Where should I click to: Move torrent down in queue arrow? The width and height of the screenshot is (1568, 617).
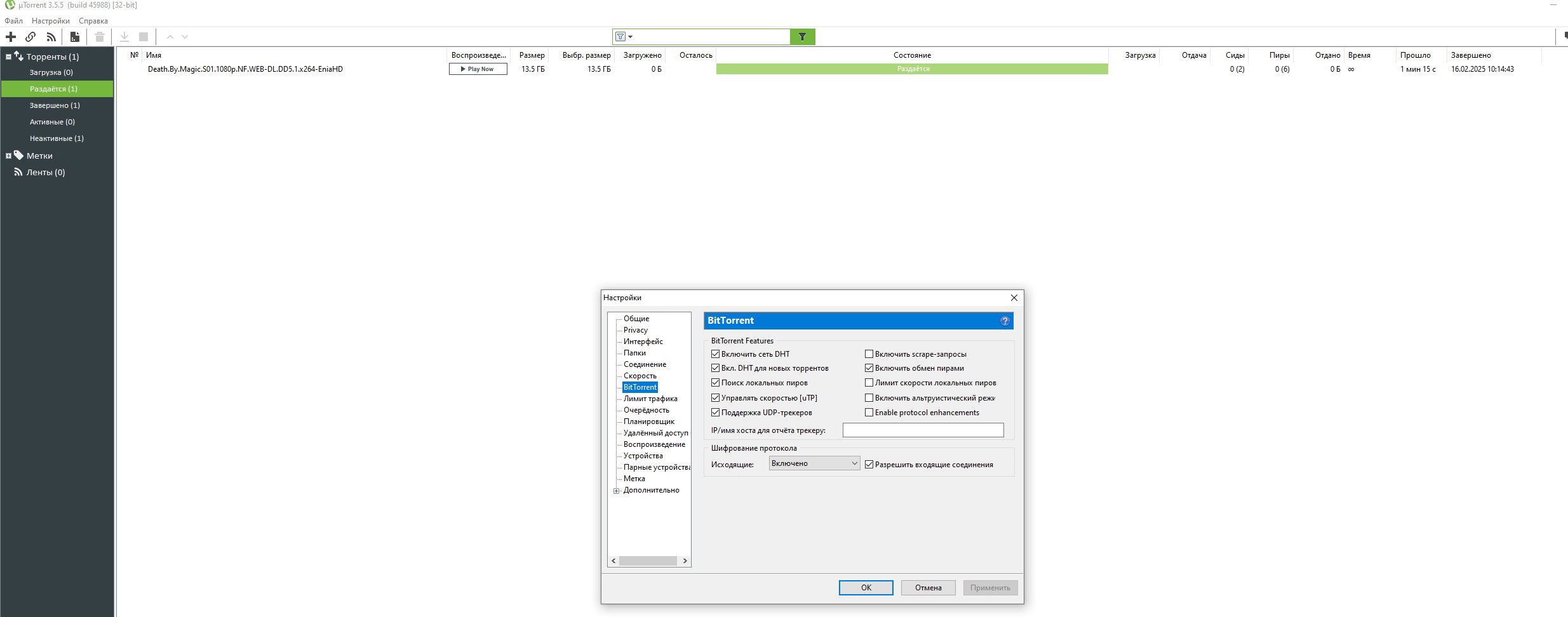[185, 37]
